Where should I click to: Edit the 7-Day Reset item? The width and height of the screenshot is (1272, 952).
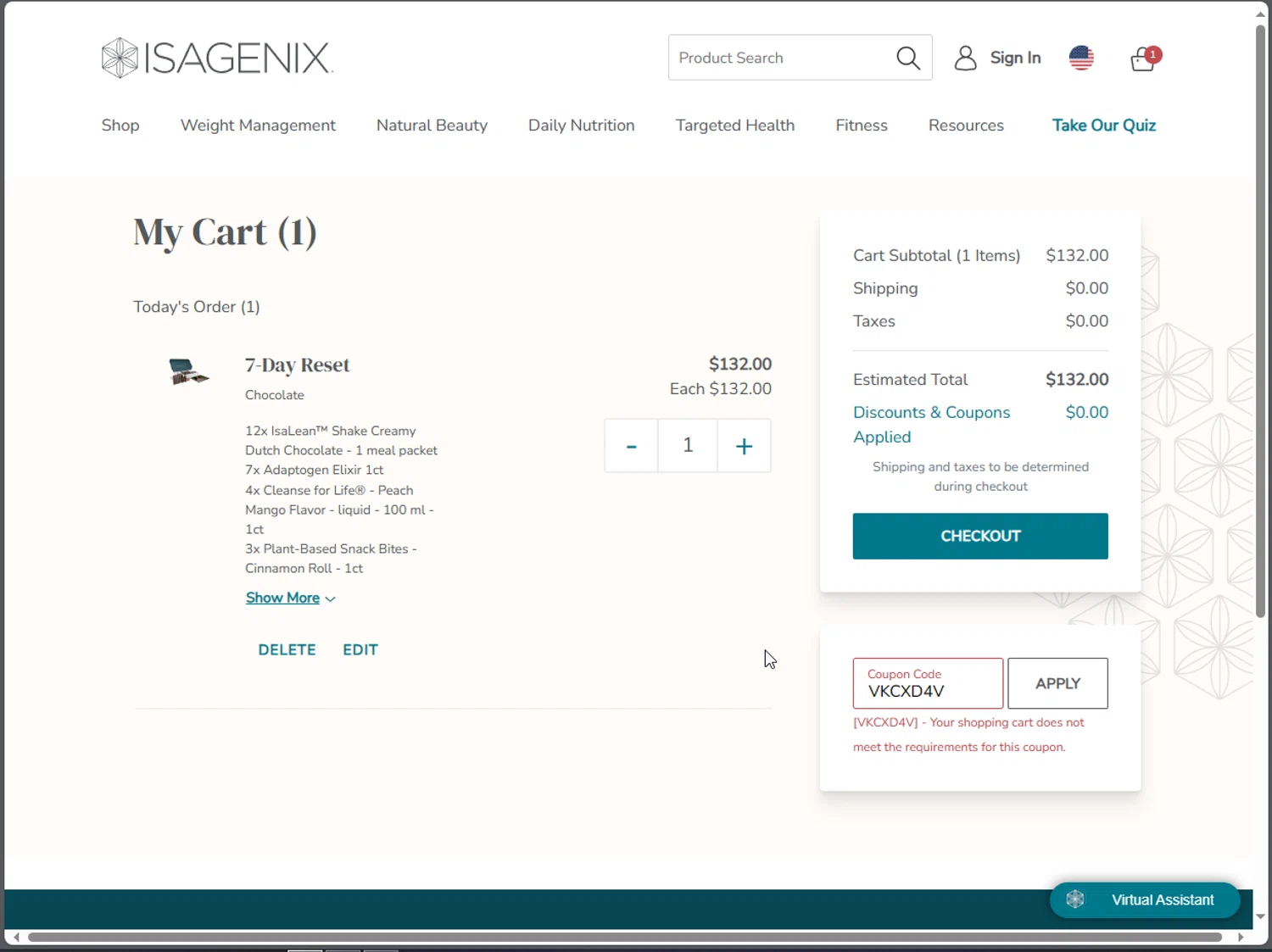click(x=360, y=649)
